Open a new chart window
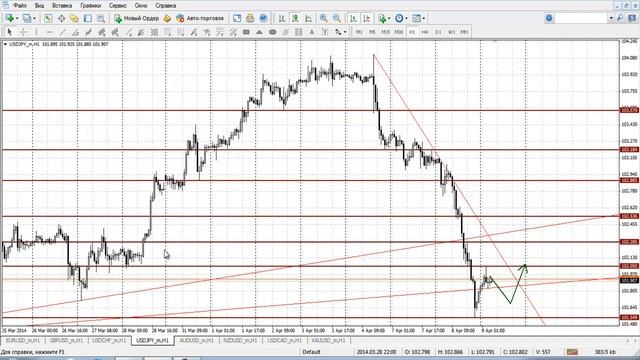The image size is (640, 360). 9,18
